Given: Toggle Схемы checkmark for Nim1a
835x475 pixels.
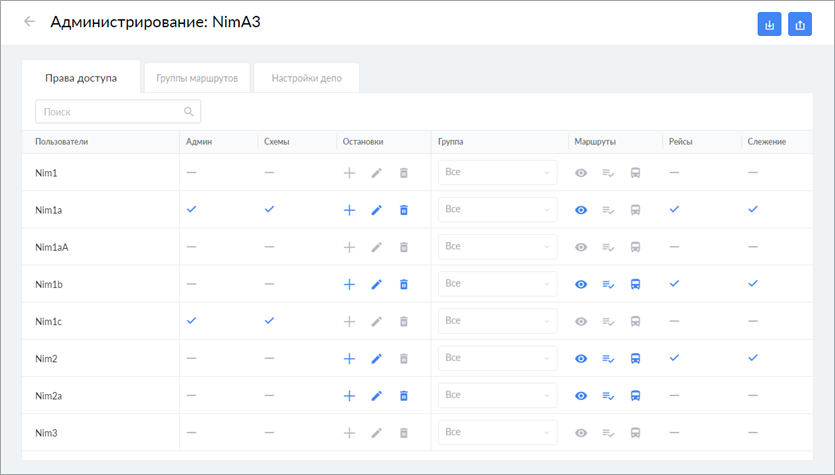Looking at the screenshot, I should pos(269,209).
